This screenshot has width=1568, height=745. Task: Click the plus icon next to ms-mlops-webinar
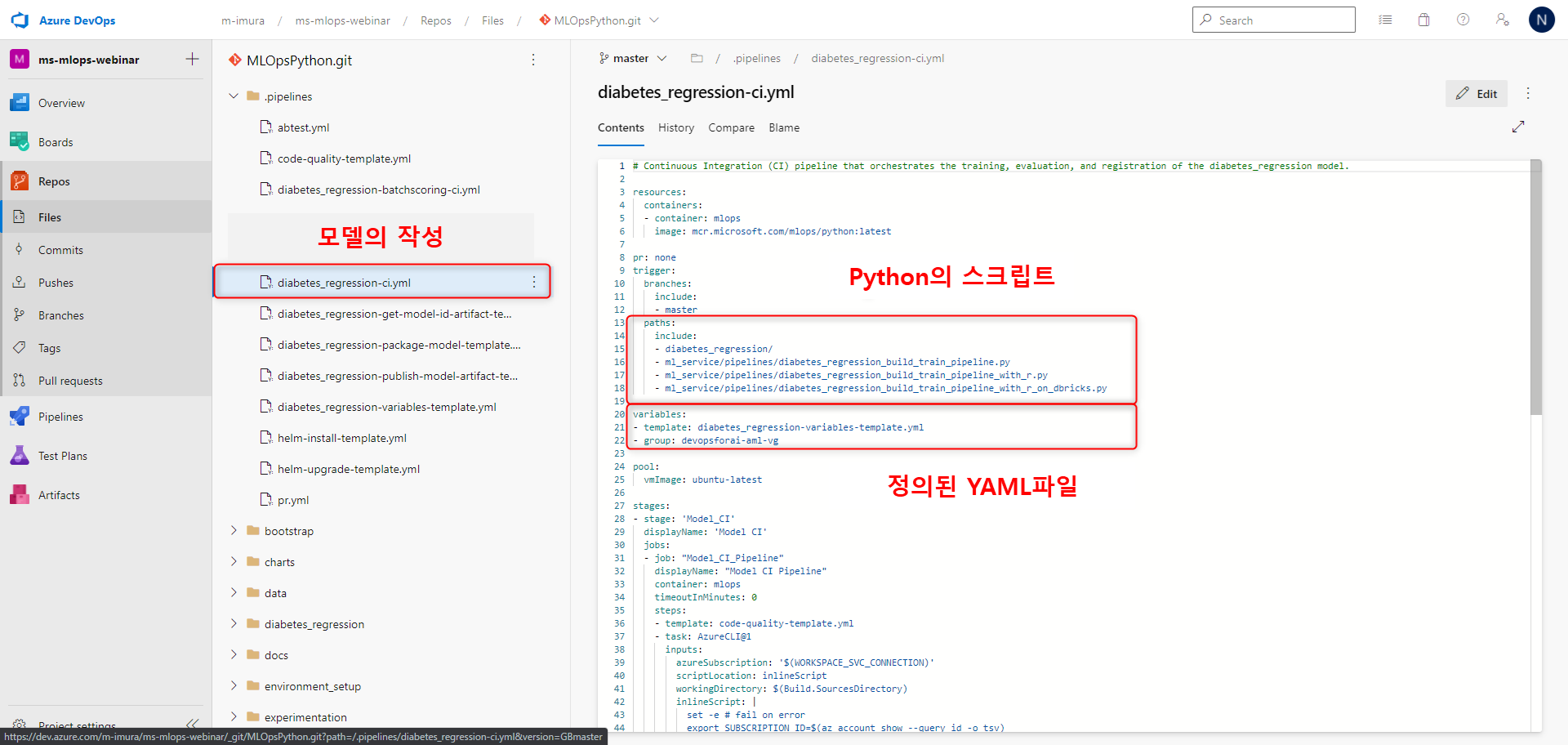pos(192,59)
